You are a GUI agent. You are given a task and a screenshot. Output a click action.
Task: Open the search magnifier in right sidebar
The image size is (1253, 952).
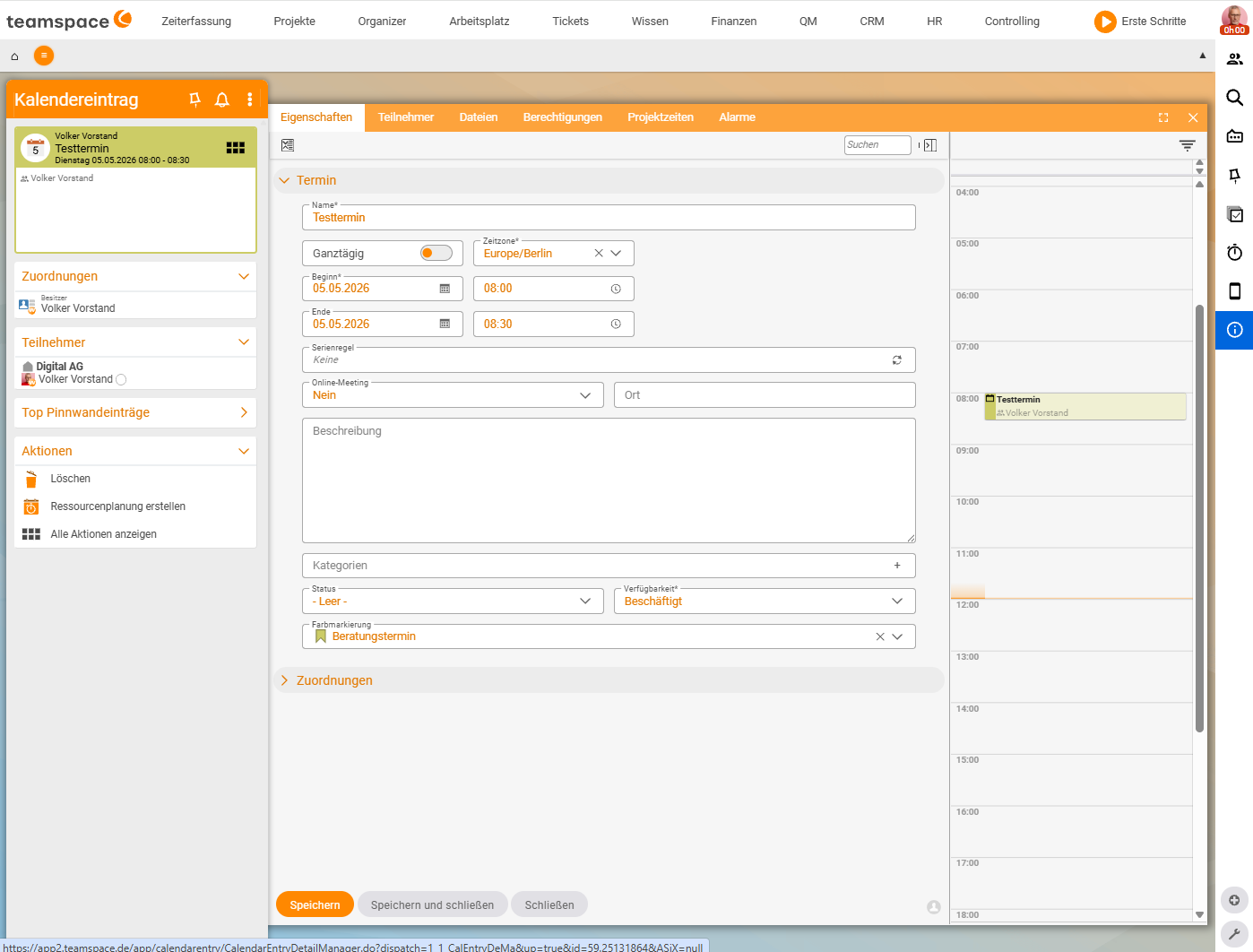(x=1234, y=98)
